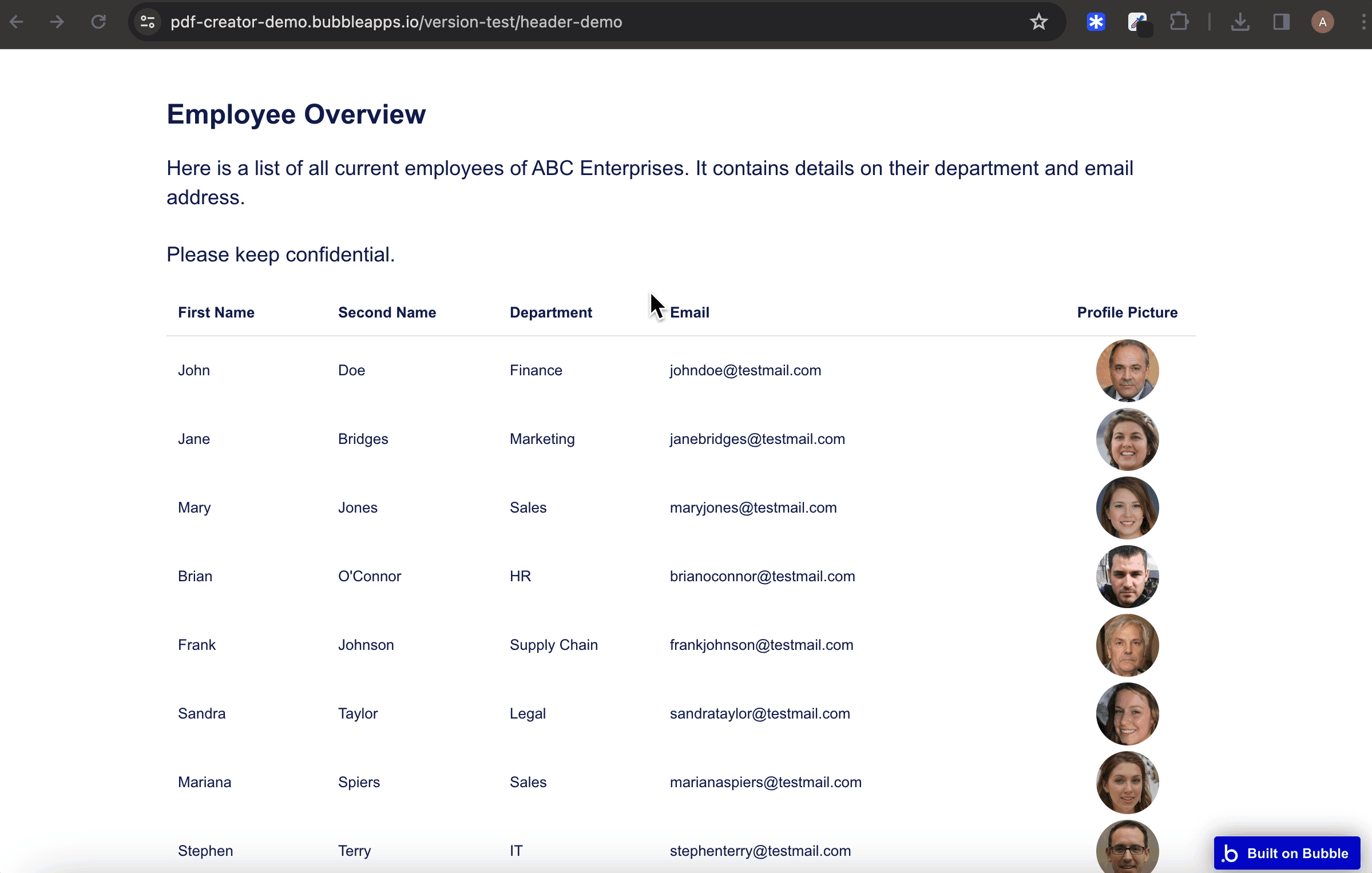Click Mariana Spiers' profile picture
This screenshot has width=1372, height=873.
pyautogui.click(x=1127, y=783)
